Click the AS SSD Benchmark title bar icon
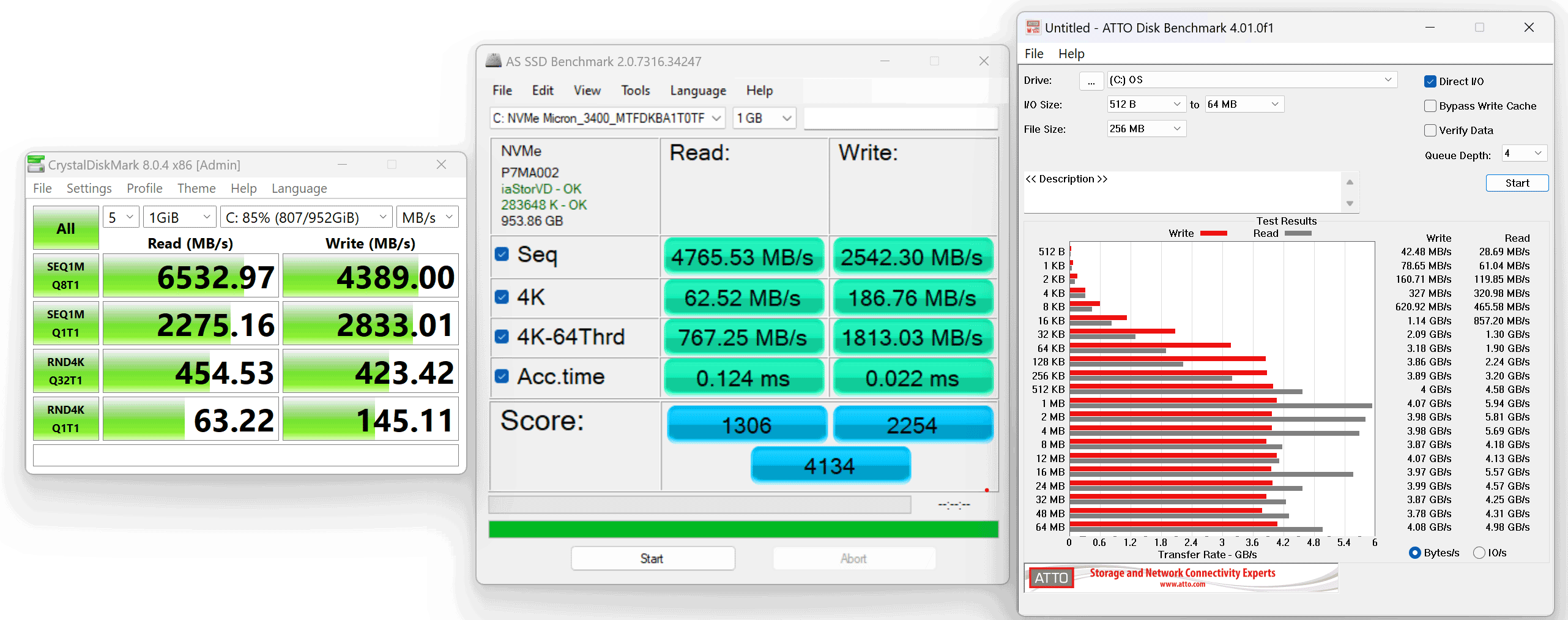The width and height of the screenshot is (1568, 620). [x=493, y=61]
